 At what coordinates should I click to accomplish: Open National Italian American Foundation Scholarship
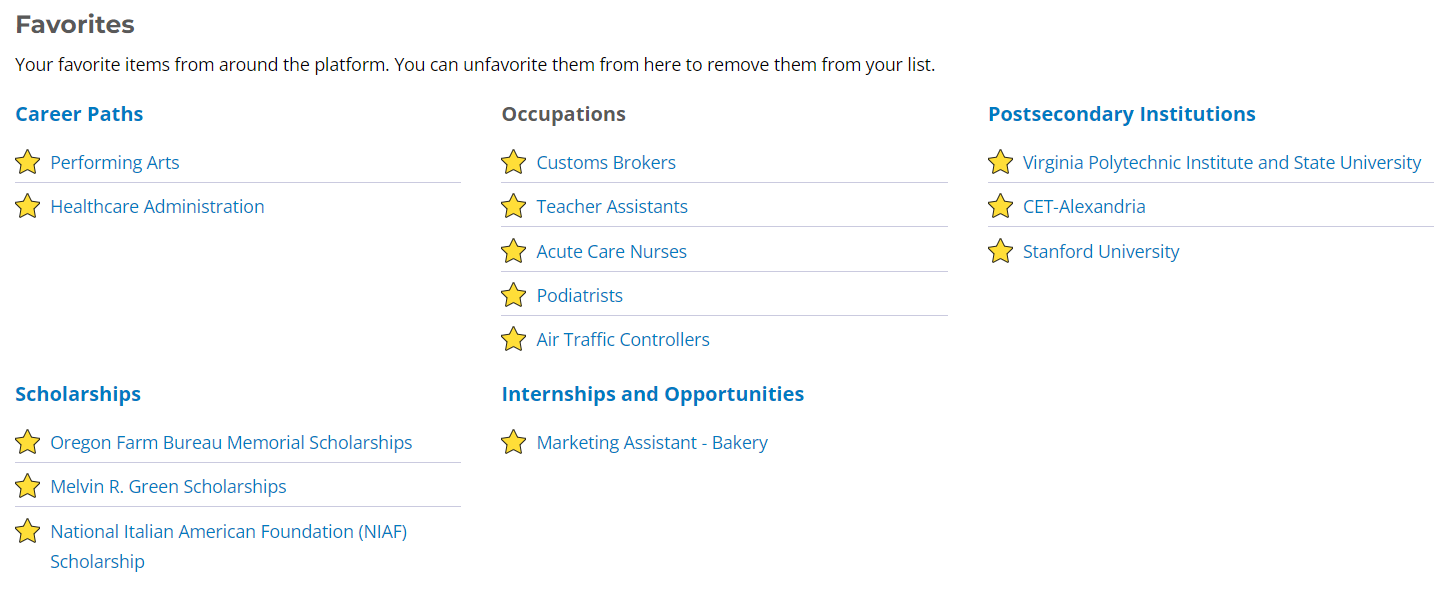click(x=228, y=532)
